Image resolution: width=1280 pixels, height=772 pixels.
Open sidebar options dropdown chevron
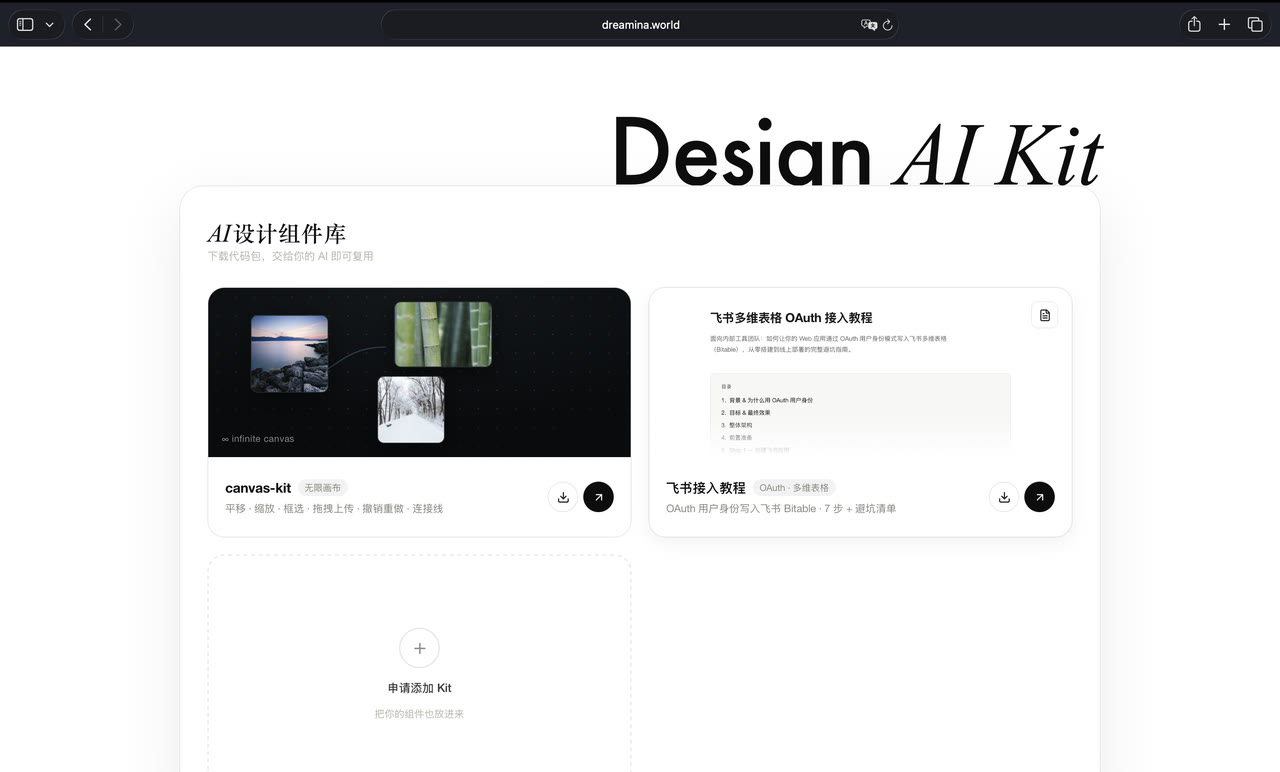[50, 24]
